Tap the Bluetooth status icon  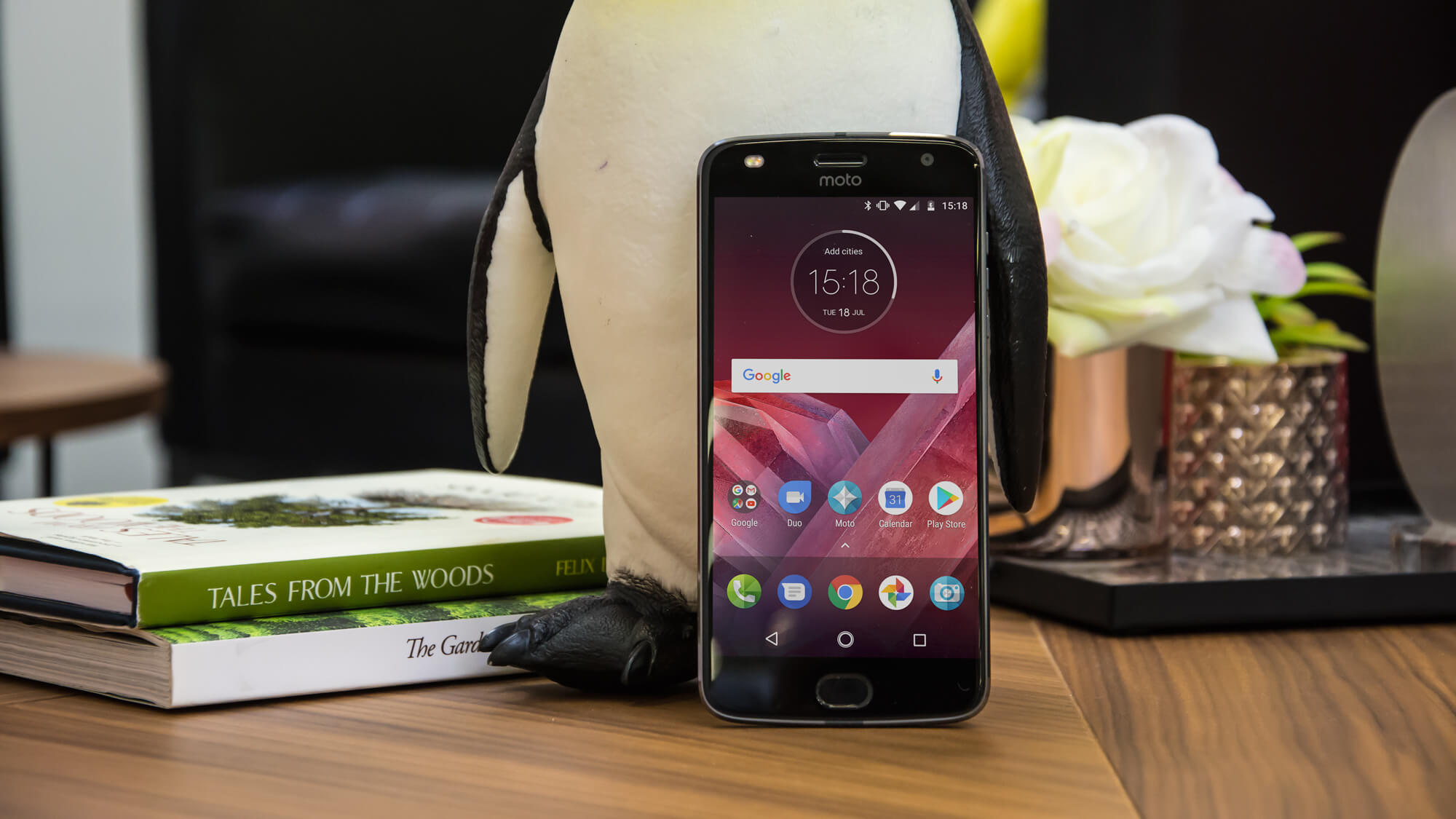pos(862,207)
